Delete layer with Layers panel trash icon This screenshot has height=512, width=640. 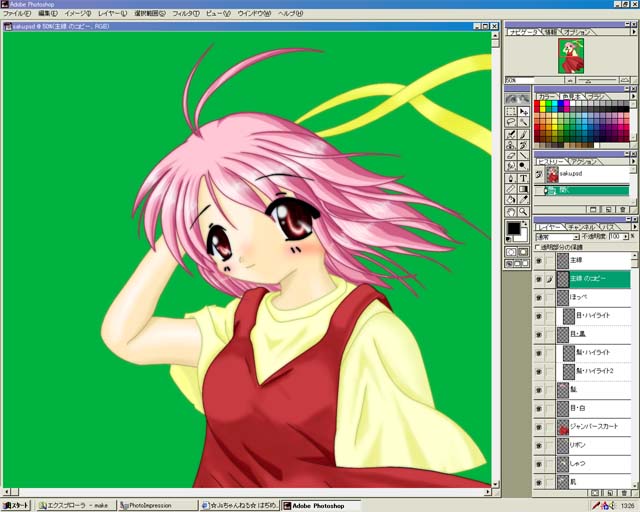pyautogui.click(x=624, y=493)
